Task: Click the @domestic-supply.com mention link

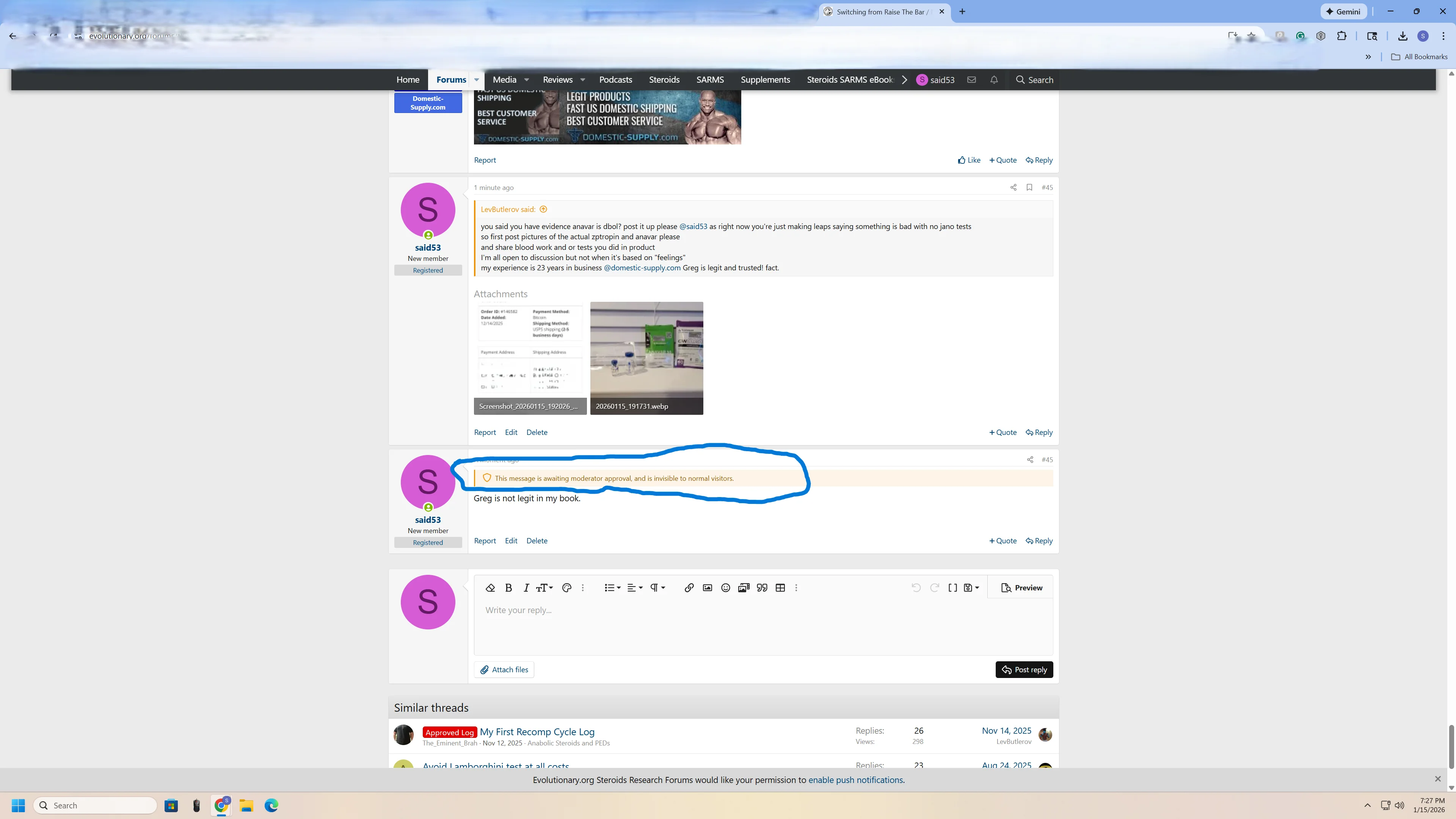Action: 642,268
